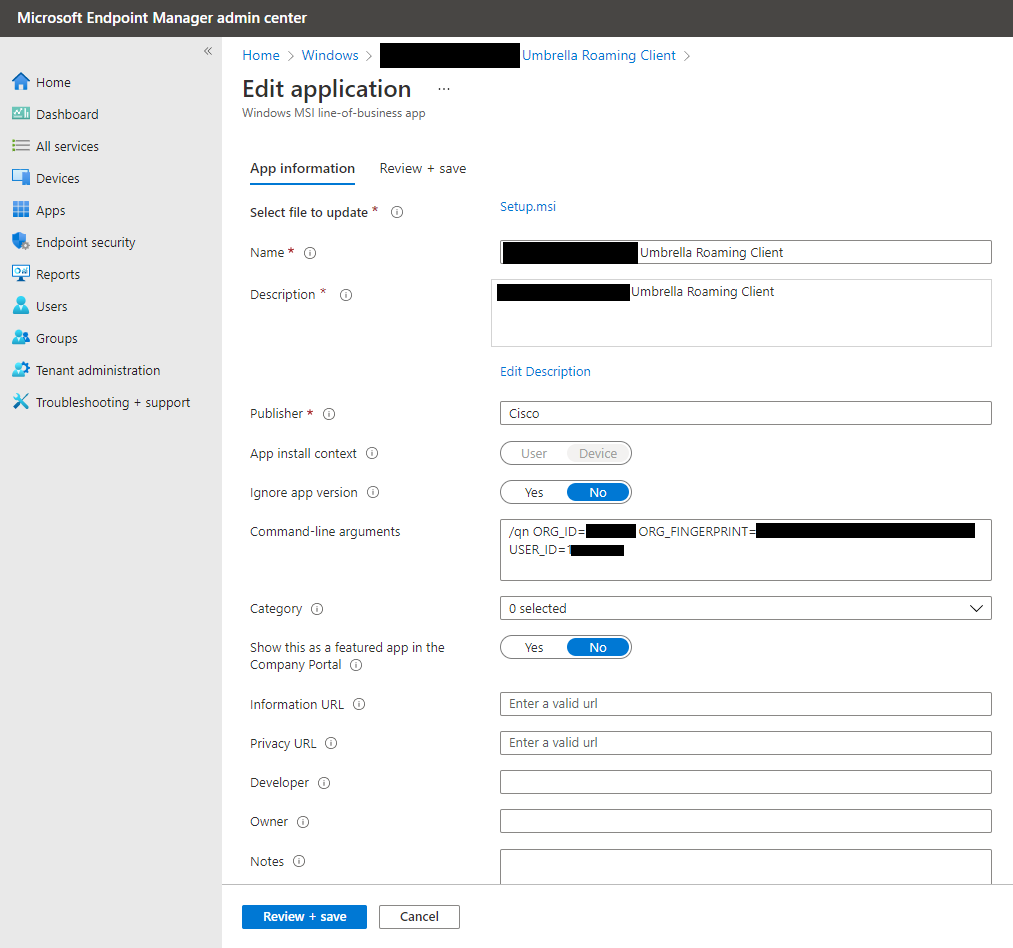Enable showing this as a featured app
The height and width of the screenshot is (948, 1013).
pos(535,646)
